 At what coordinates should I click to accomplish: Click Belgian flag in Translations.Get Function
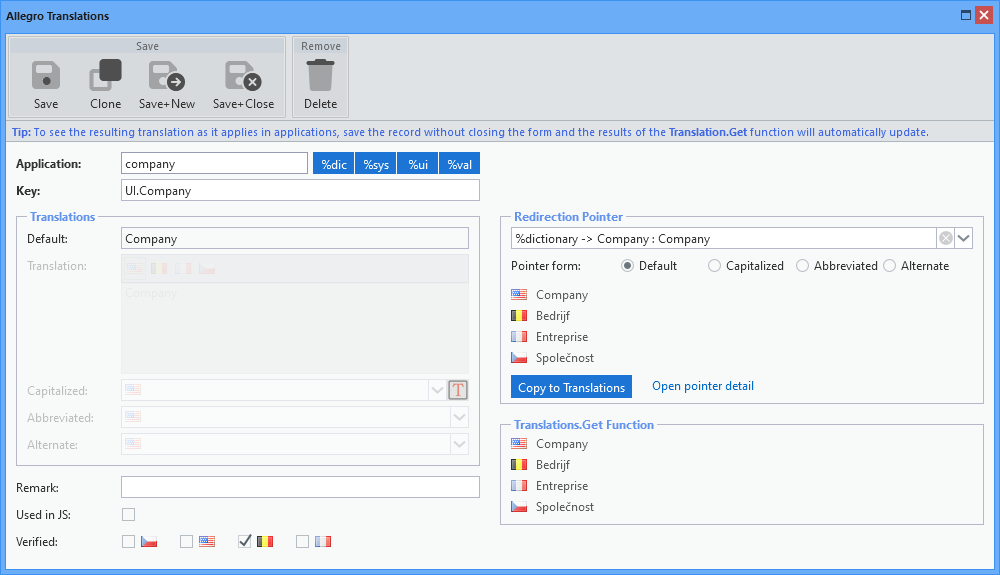point(519,465)
